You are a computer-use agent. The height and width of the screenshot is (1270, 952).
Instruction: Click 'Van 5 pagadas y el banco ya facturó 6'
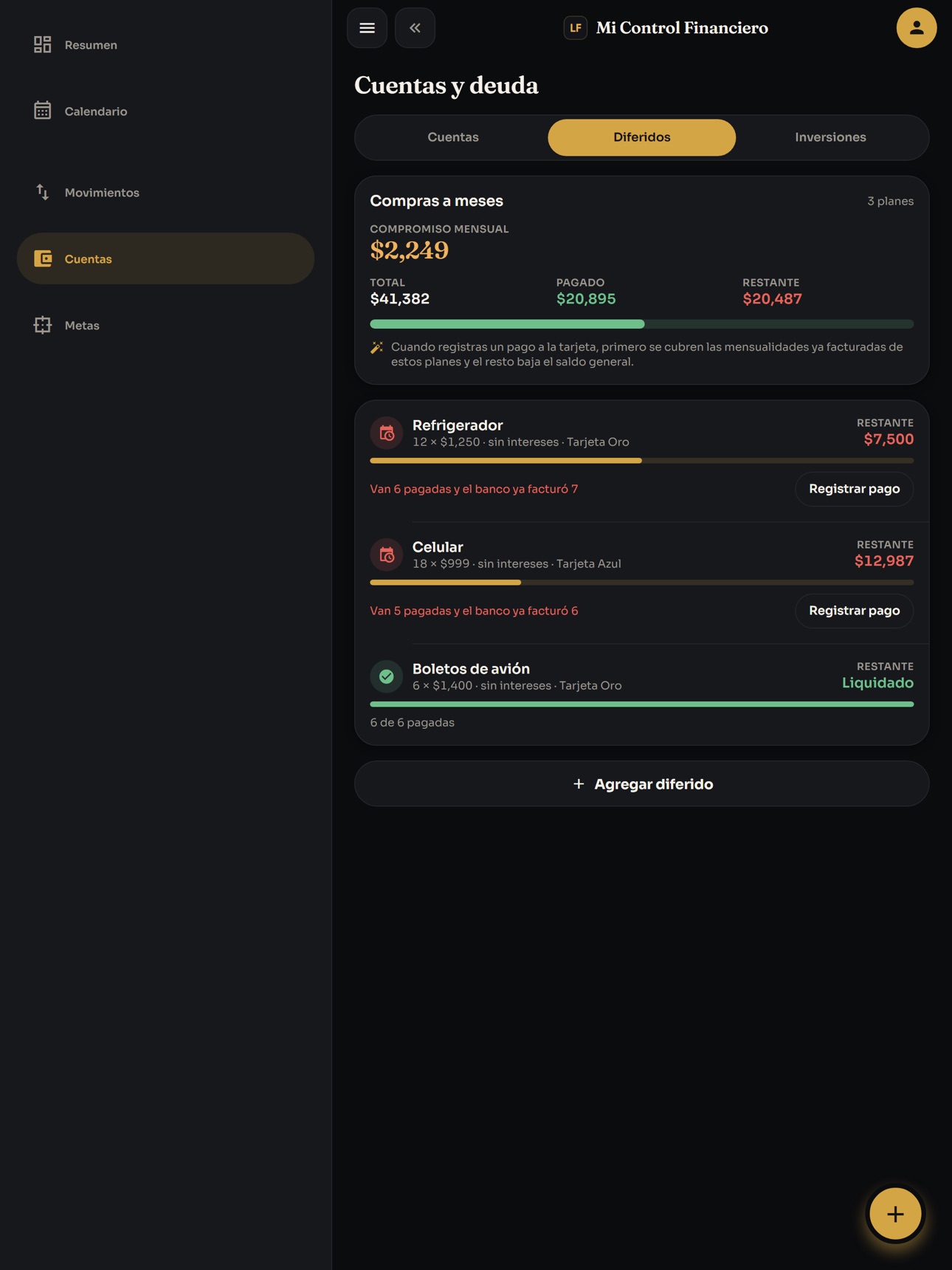(474, 611)
